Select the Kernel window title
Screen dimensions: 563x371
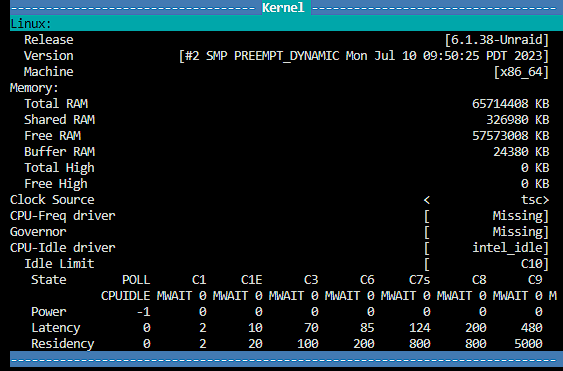[283, 8]
